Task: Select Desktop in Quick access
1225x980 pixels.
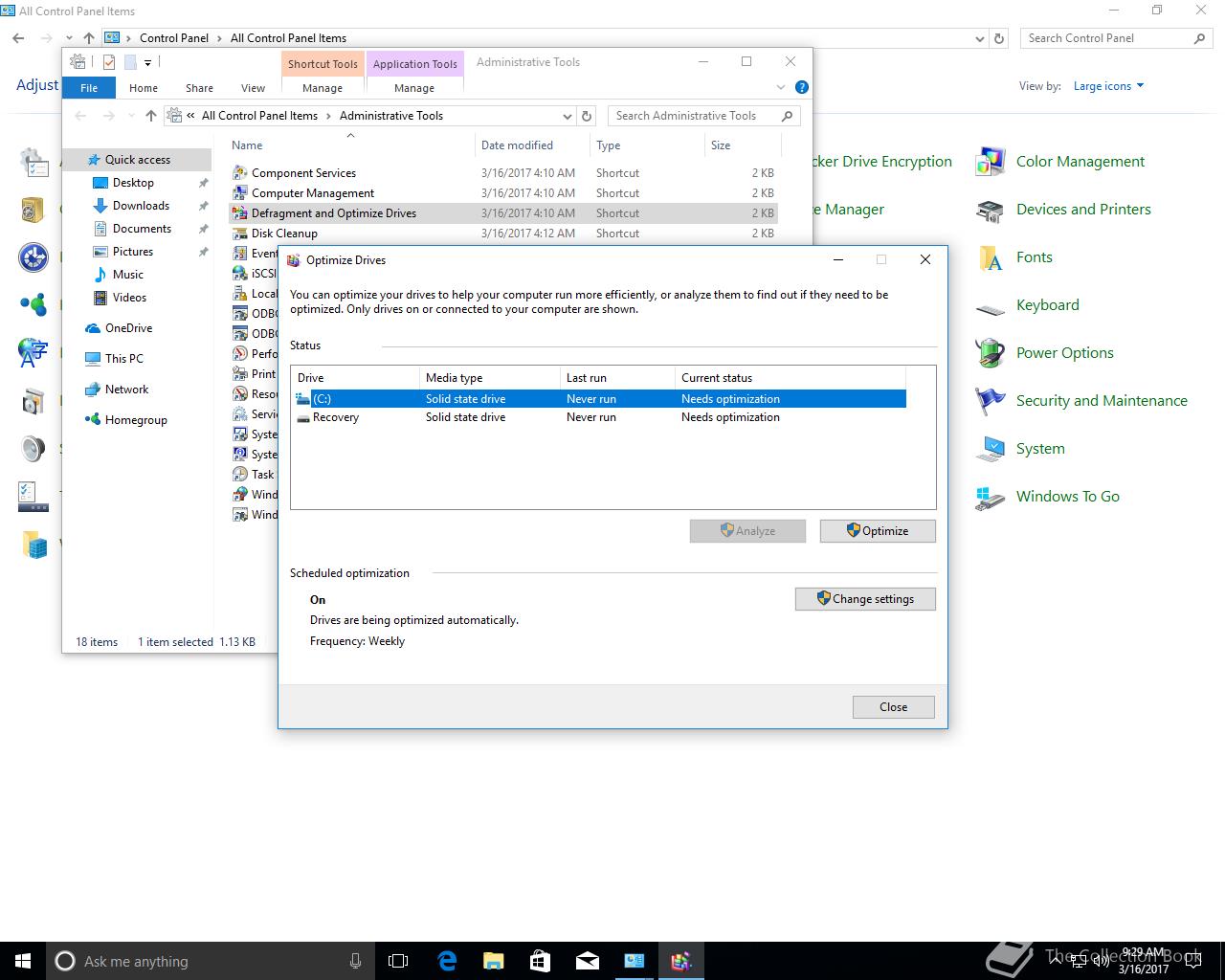Action: tap(133, 183)
